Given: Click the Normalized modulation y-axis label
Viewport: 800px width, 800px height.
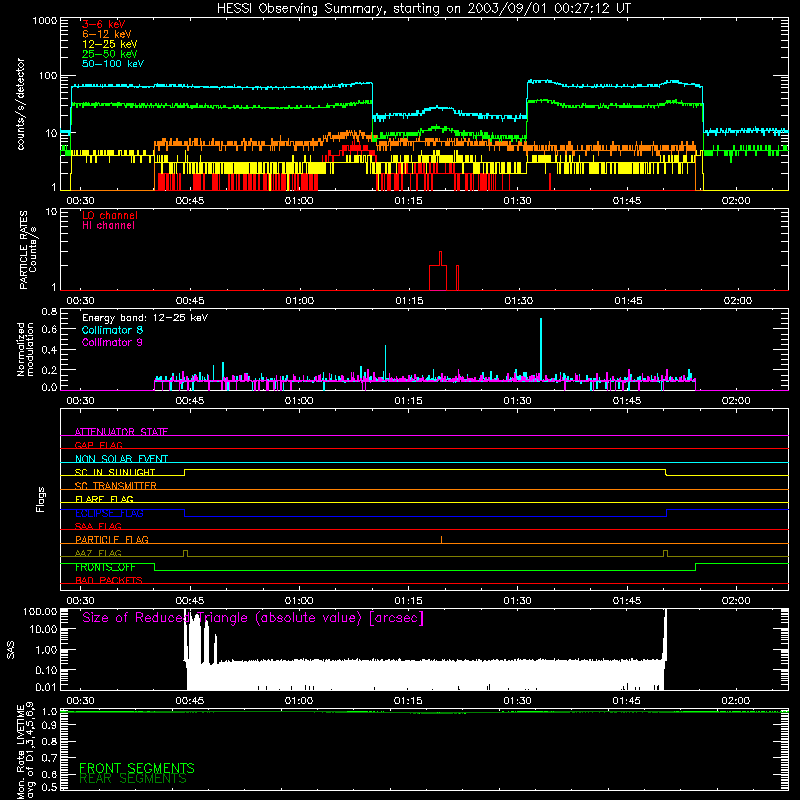Looking at the screenshot, I should (x=25, y=349).
